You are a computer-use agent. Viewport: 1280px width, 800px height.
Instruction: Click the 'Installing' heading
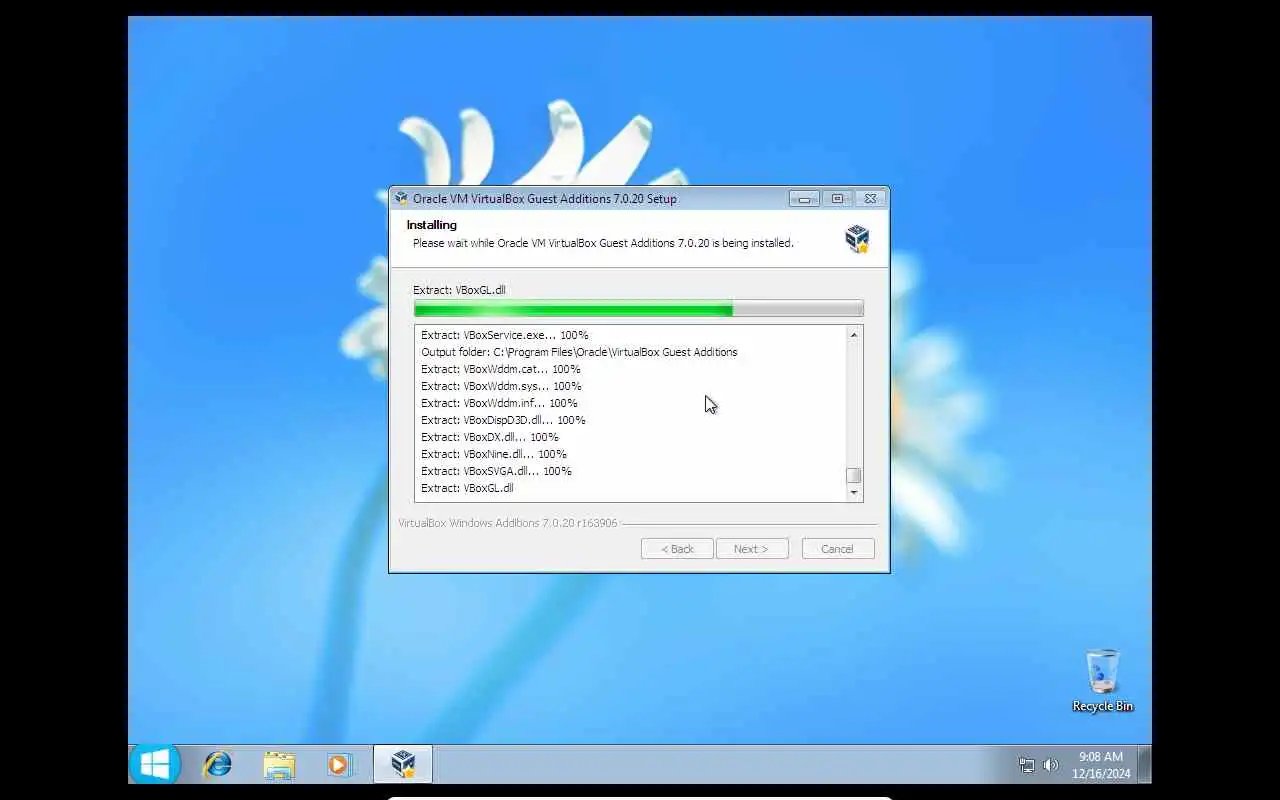(x=431, y=225)
